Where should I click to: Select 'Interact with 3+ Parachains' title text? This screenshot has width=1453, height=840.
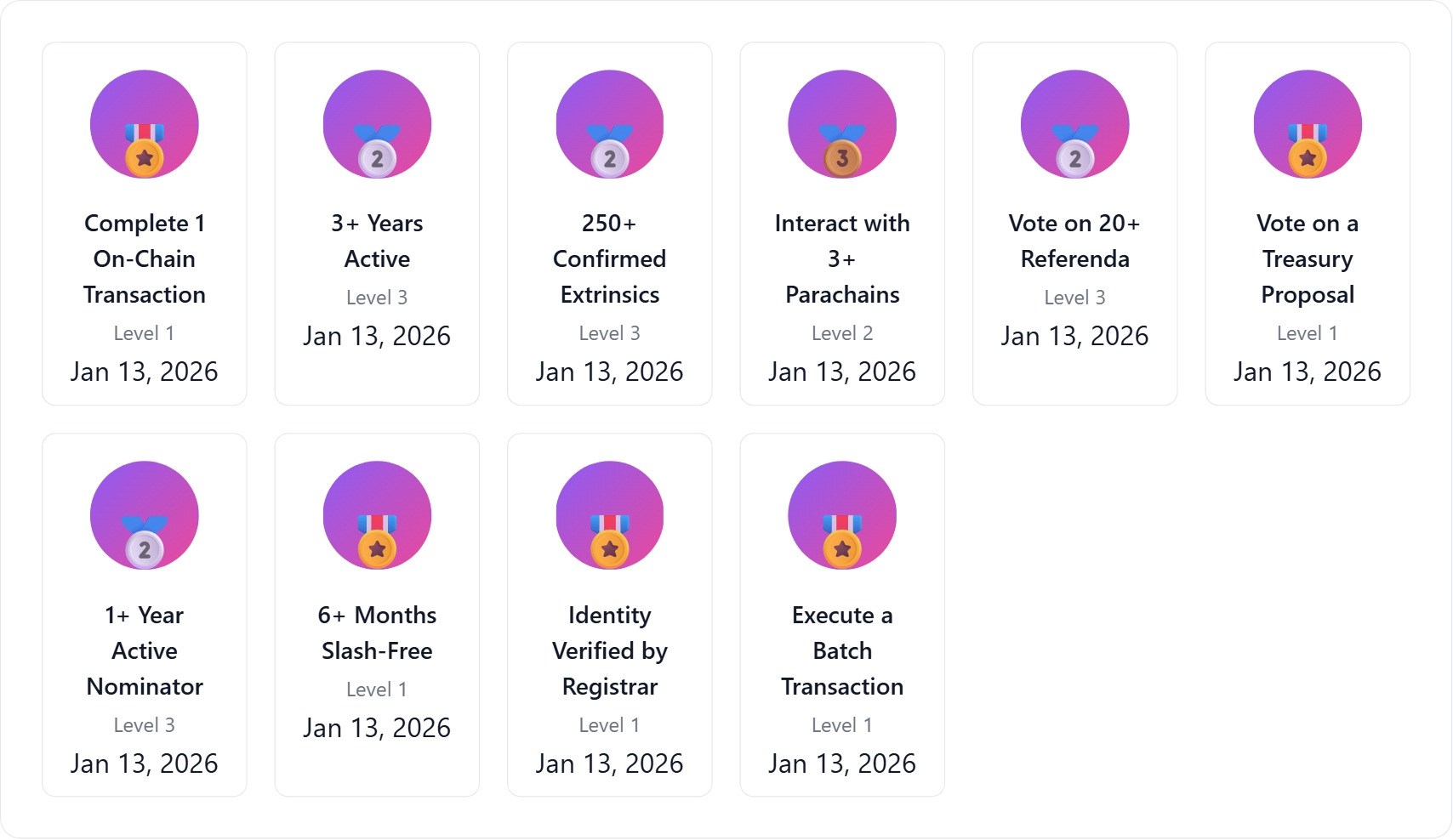pyautogui.click(x=842, y=258)
